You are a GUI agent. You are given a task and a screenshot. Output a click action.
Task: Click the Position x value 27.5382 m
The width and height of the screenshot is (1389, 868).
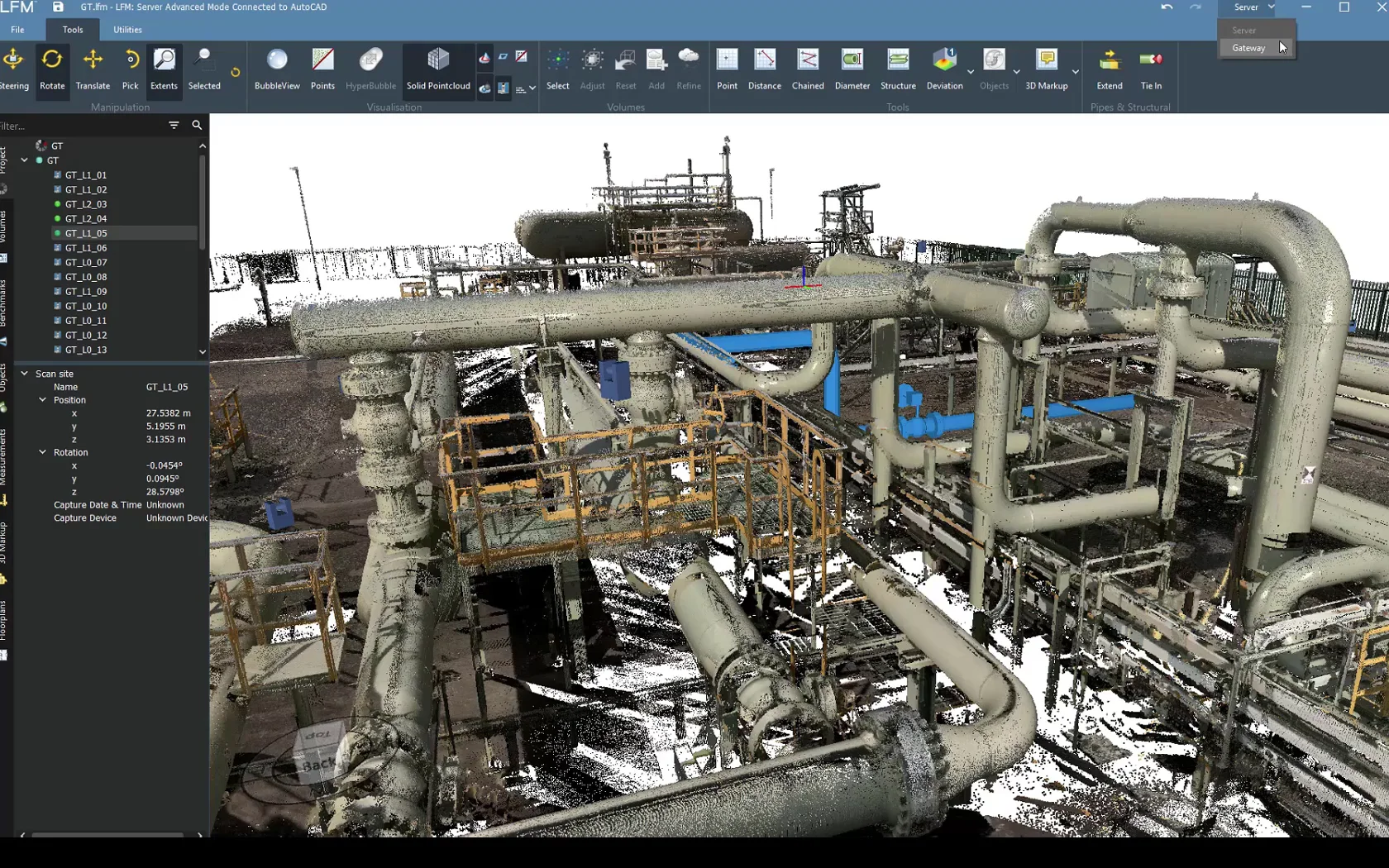click(x=169, y=413)
